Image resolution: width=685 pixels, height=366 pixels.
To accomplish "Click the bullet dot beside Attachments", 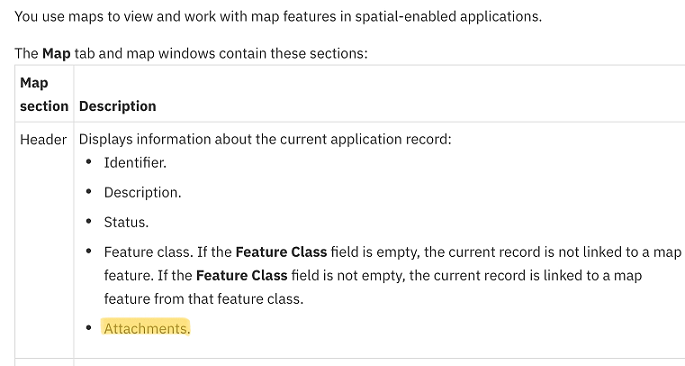I will pos(89,328).
